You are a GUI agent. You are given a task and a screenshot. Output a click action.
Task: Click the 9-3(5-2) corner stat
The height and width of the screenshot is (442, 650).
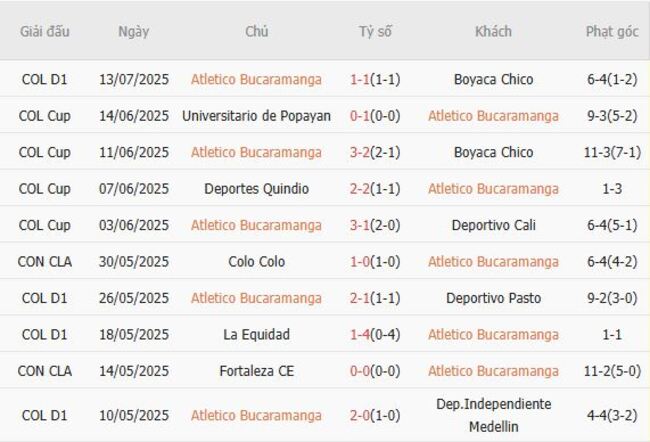tap(612, 116)
